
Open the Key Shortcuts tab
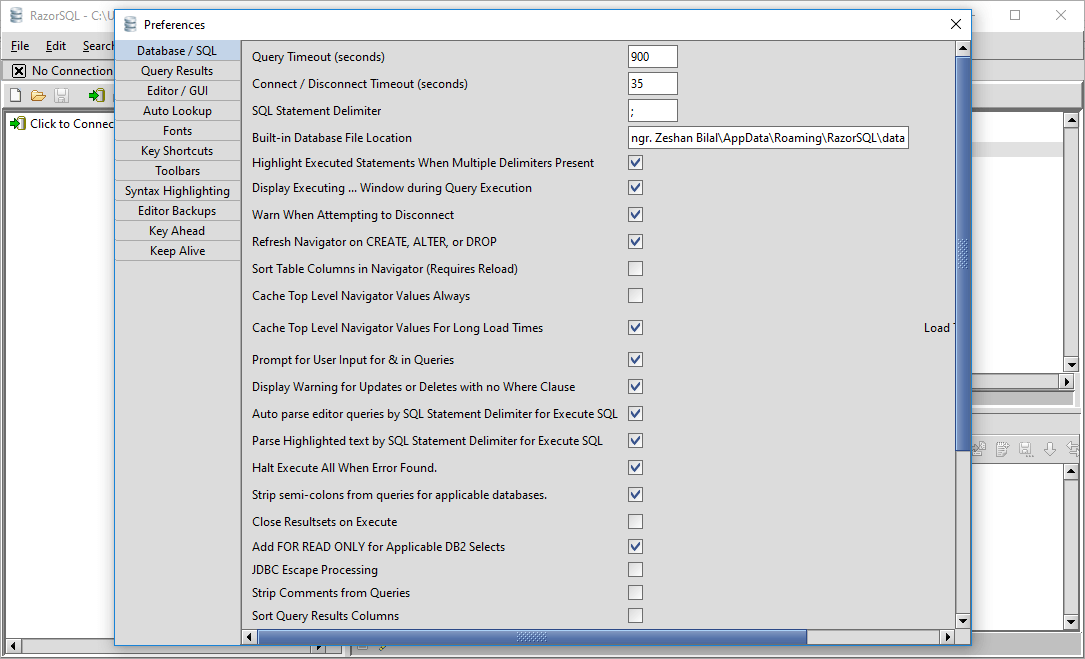click(177, 151)
